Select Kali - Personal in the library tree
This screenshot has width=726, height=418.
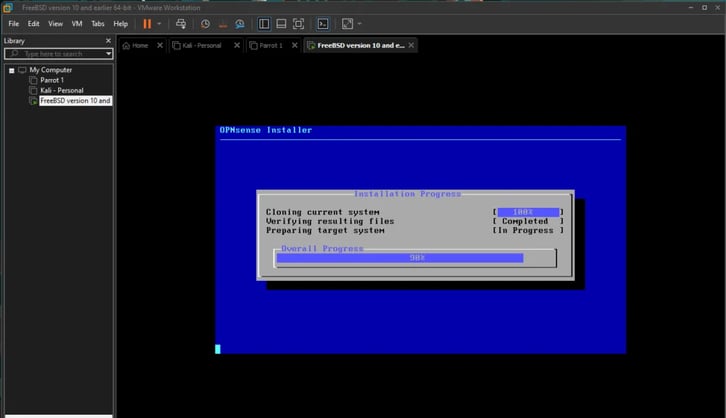(62, 90)
